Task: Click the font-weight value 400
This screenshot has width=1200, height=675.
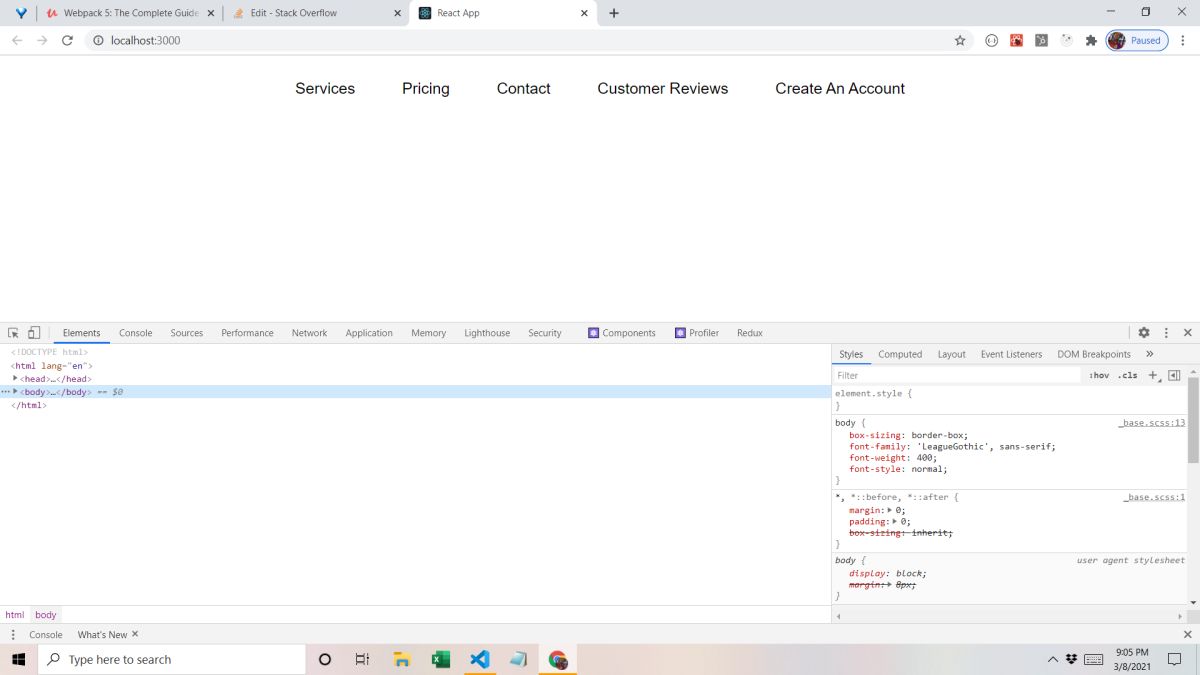Action: coord(926,457)
